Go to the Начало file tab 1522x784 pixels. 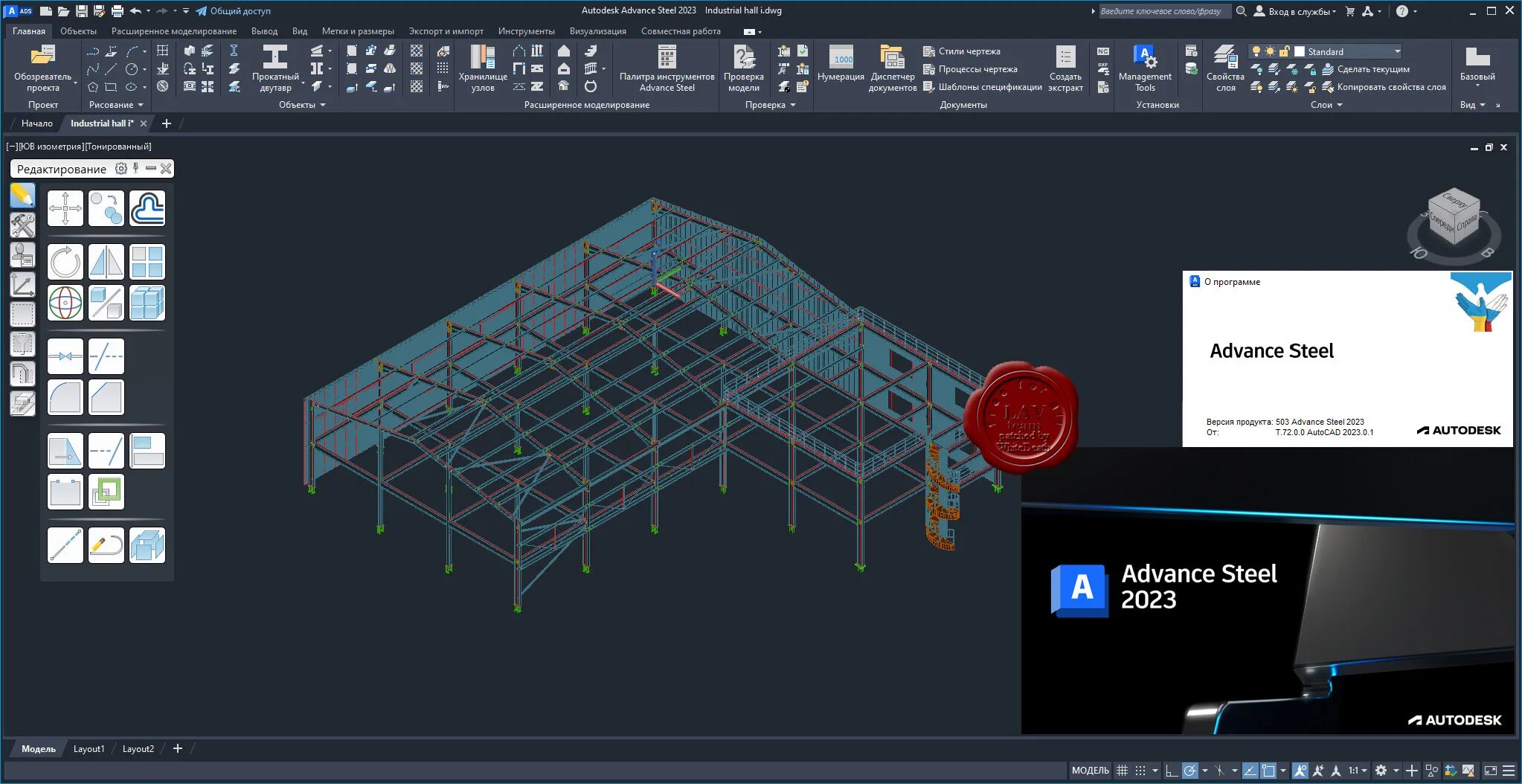point(37,123)
